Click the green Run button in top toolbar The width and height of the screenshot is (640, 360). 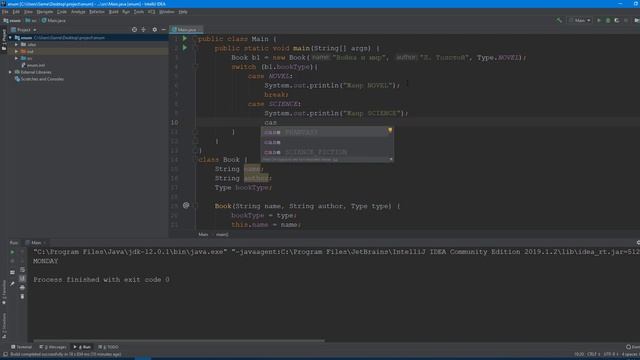[599, 20]
